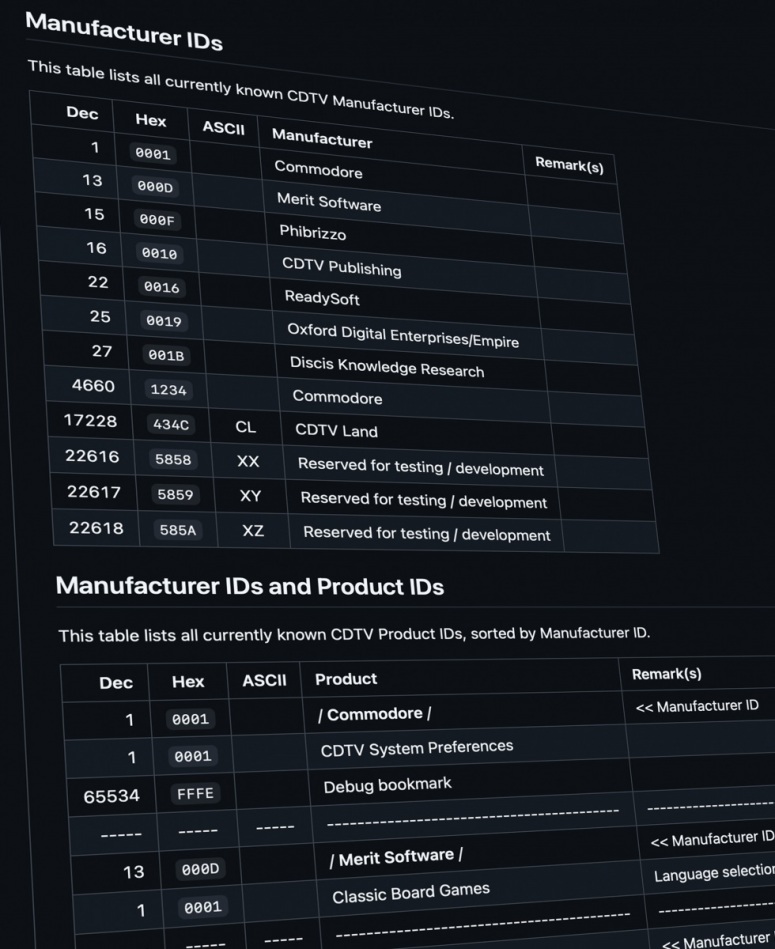Select hex code 0016 in ReadySoft row

tap(162, 287)
